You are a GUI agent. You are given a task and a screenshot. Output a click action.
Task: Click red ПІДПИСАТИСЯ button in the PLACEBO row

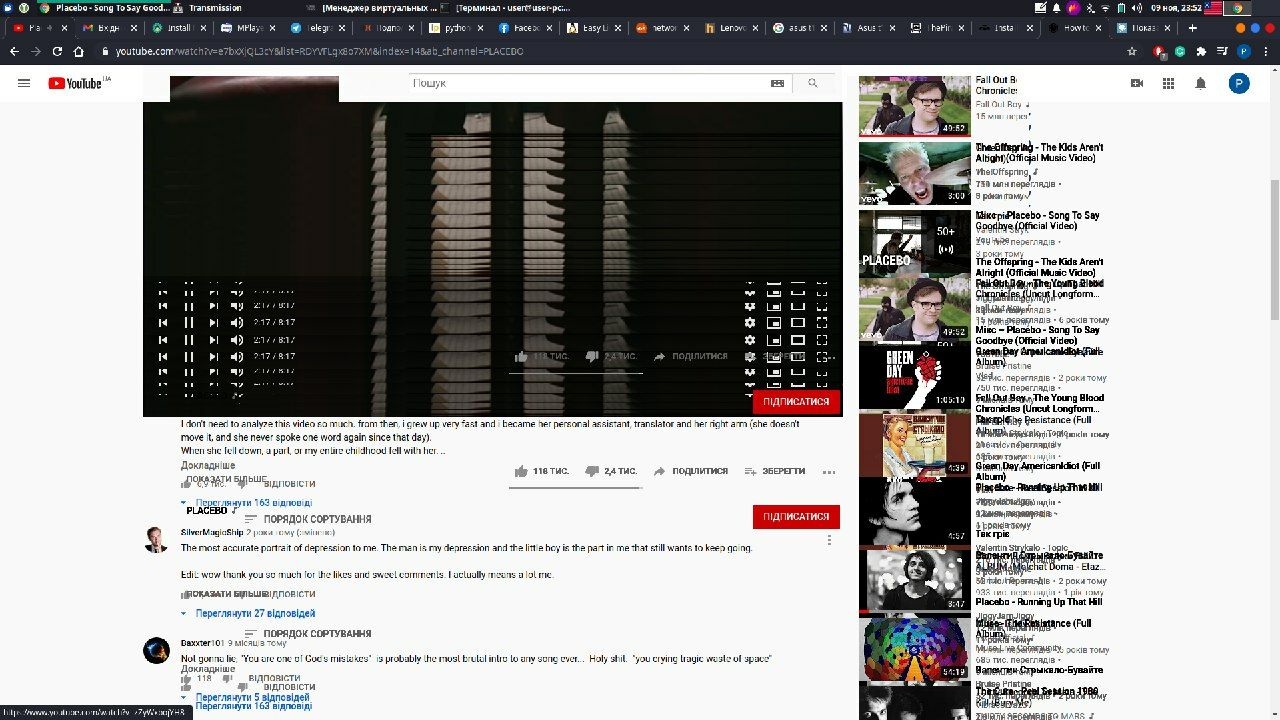(796, 517)
